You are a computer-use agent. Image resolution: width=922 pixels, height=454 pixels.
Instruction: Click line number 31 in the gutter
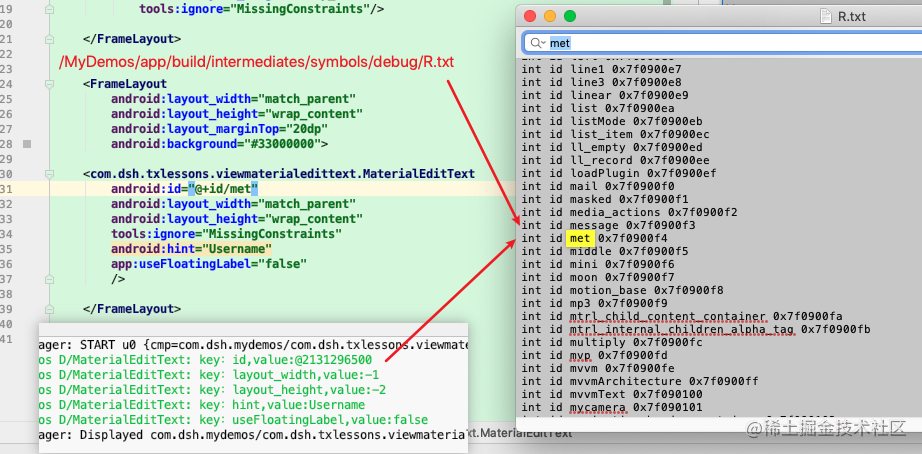click(x=6, y=189)
